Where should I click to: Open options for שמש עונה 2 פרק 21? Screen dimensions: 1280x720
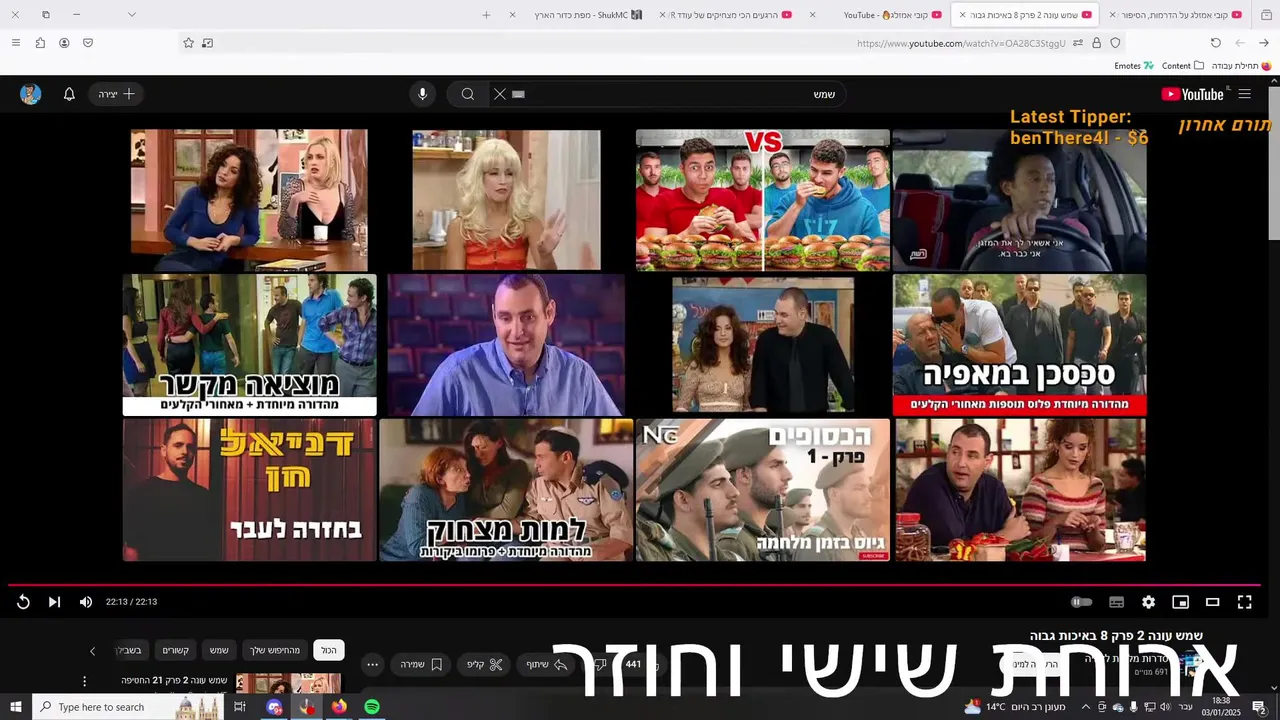click(x=84, y=681)
